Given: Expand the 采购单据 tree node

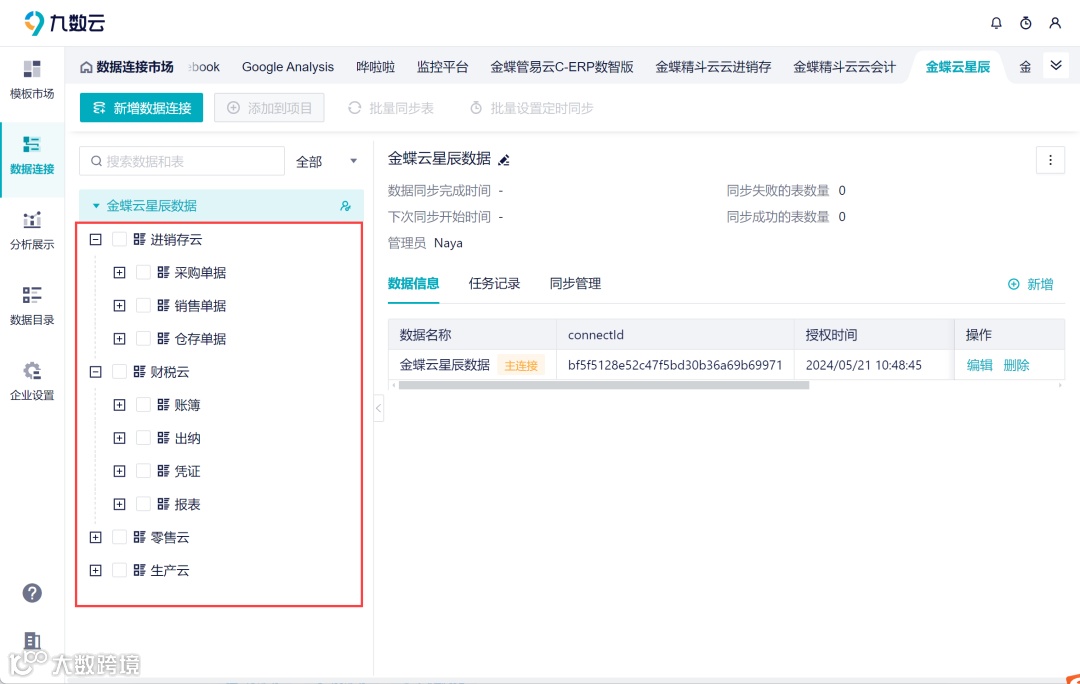Looking at the screenshot, I should tap(120, 272).
